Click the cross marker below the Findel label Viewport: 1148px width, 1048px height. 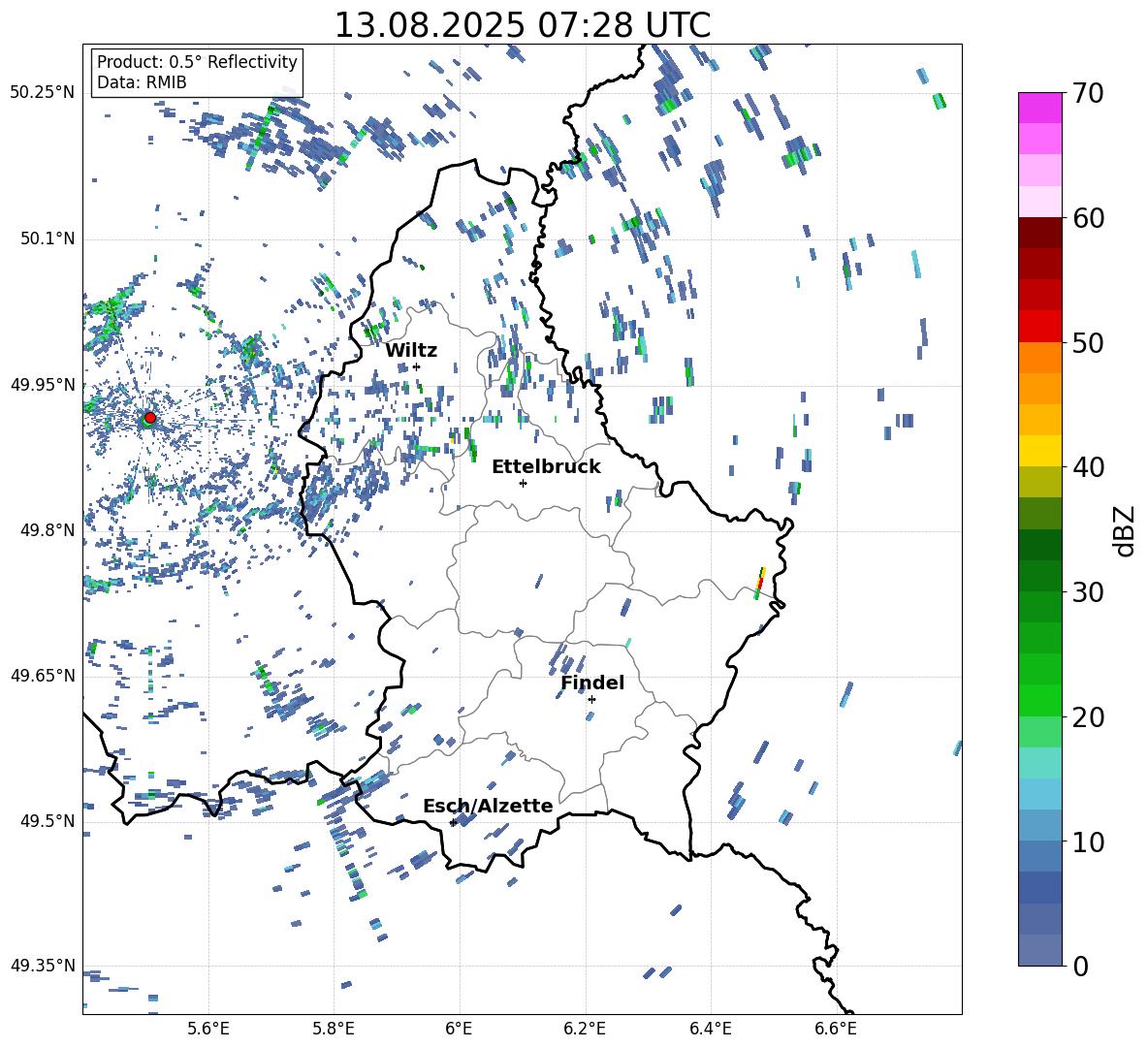pyautogui.click(x=591, y=700)
